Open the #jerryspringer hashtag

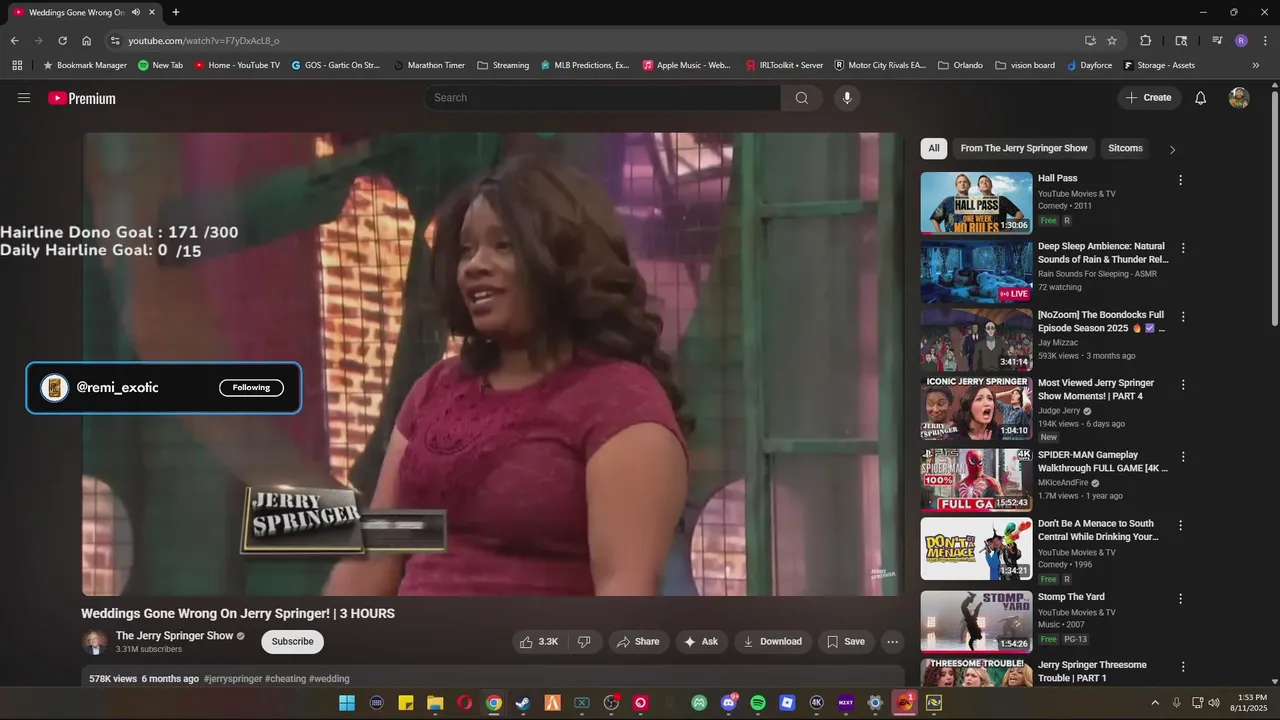coord(233,679)
